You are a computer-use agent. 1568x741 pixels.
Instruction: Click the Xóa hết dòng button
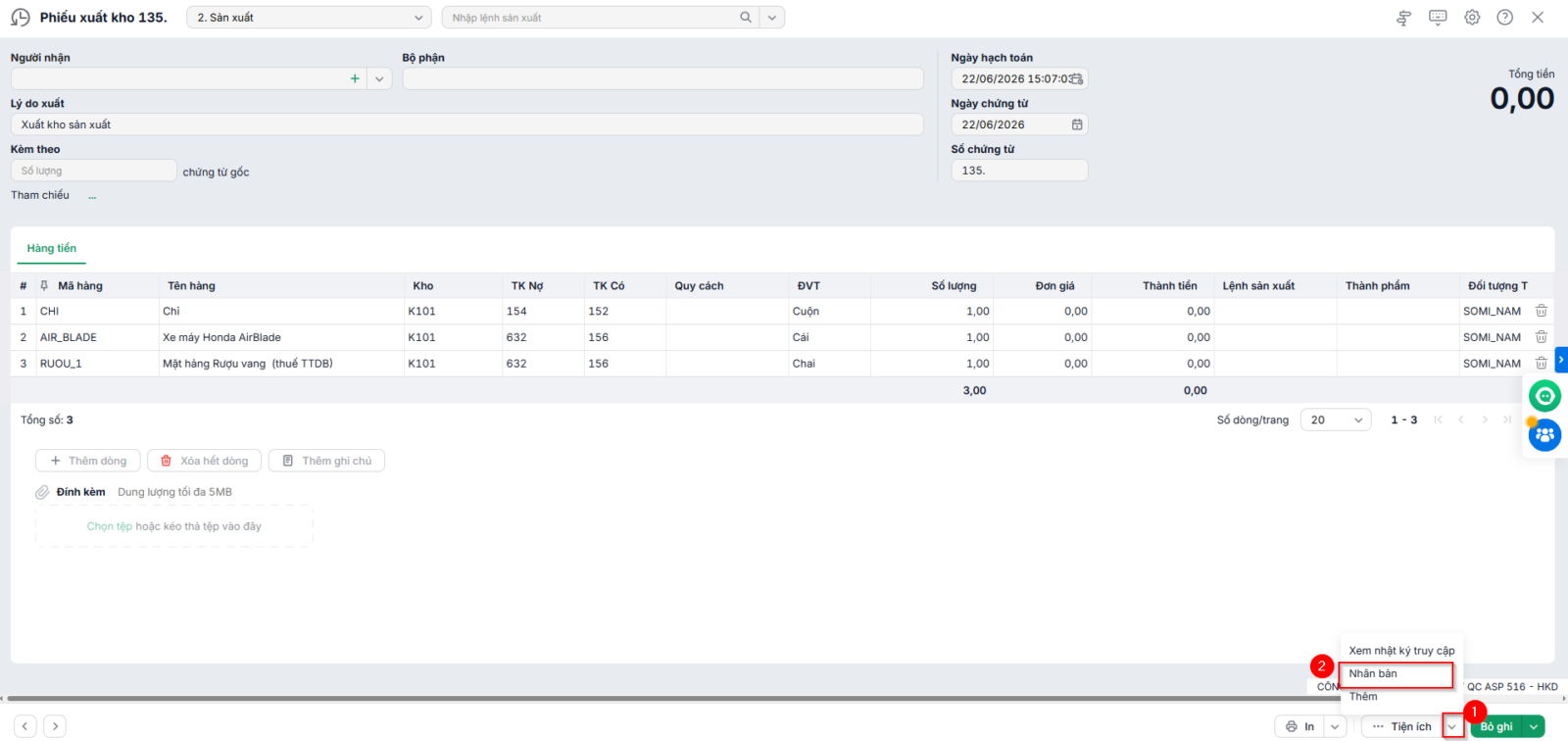(x=205, y=461)
